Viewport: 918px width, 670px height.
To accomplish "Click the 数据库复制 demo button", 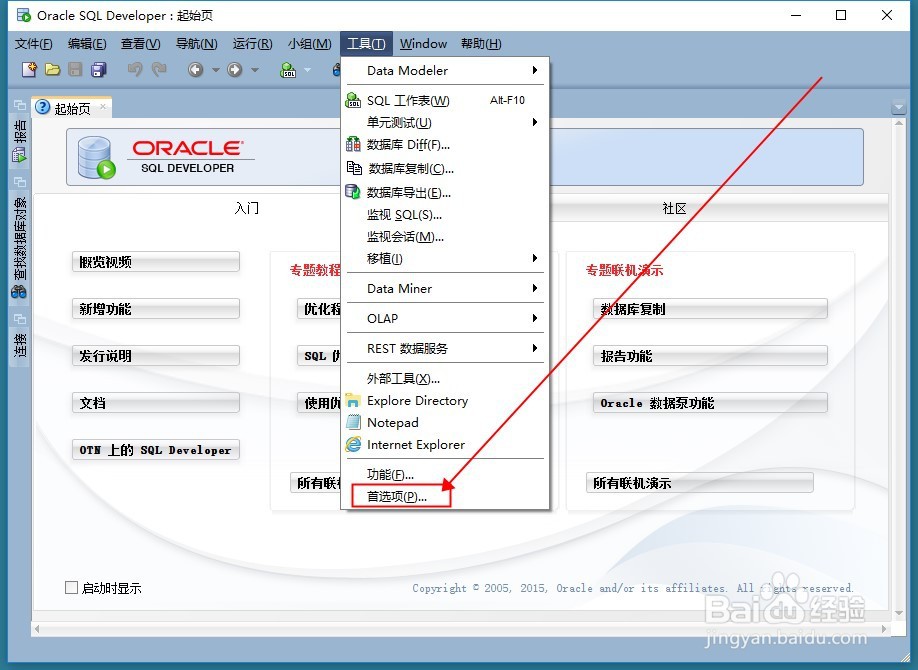I will (710, 309).
